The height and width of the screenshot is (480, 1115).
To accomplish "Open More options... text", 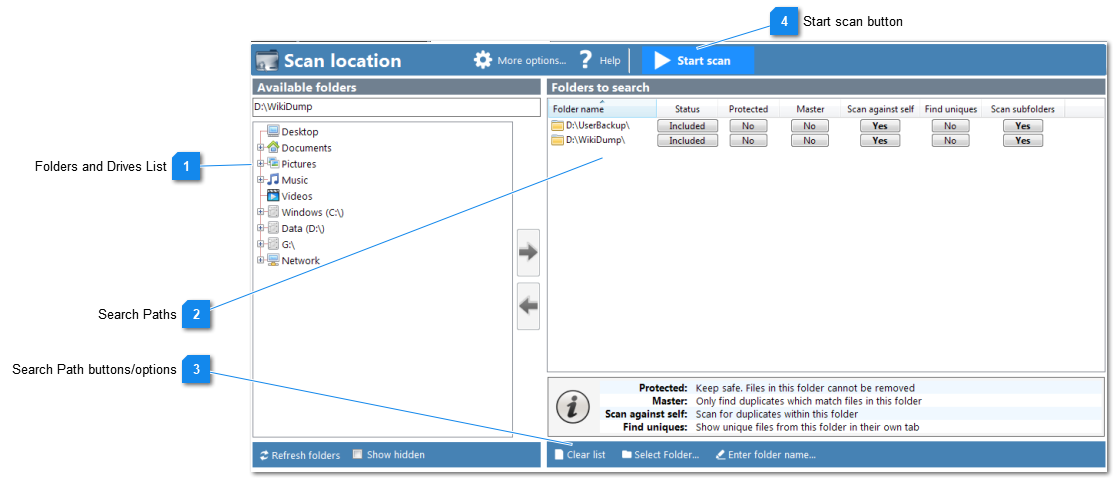I will [531, 60].
